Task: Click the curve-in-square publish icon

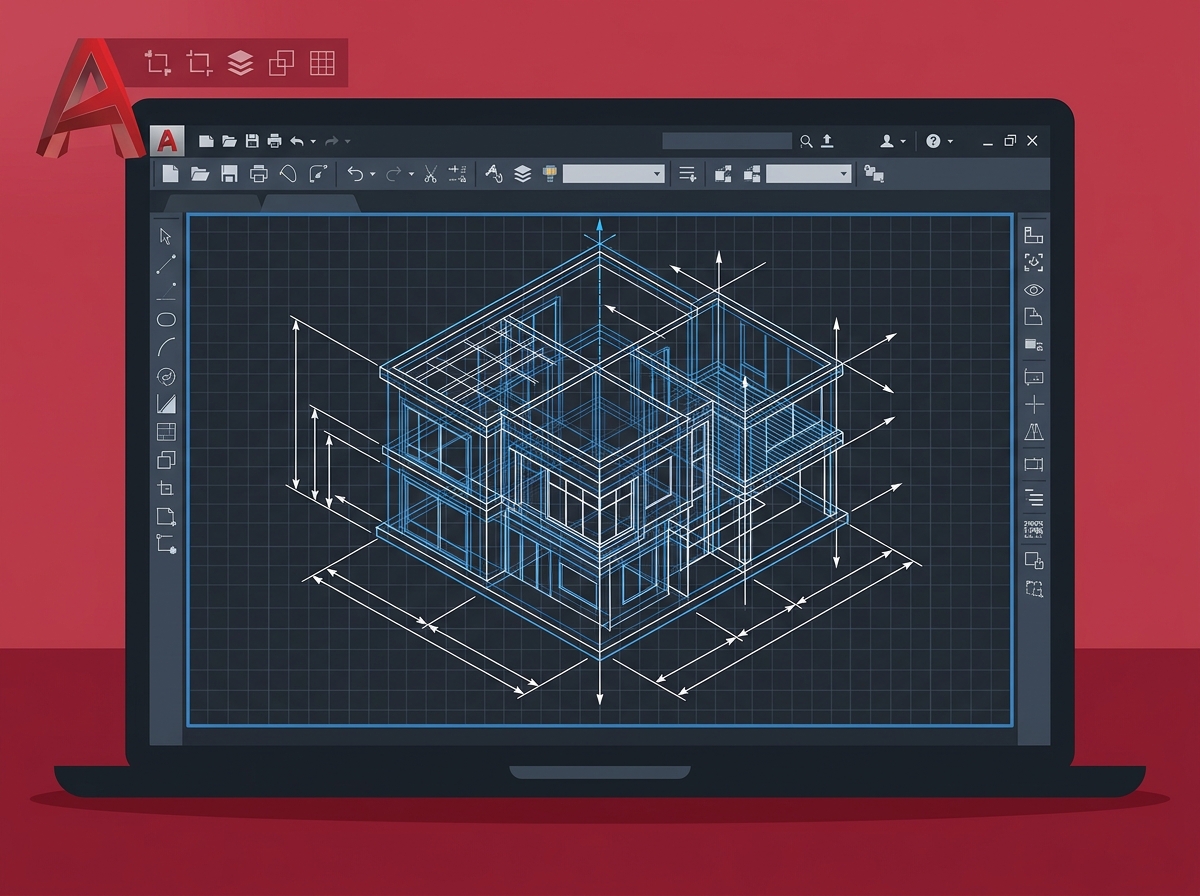Action: pyautogui.click(x=319, y=174)
